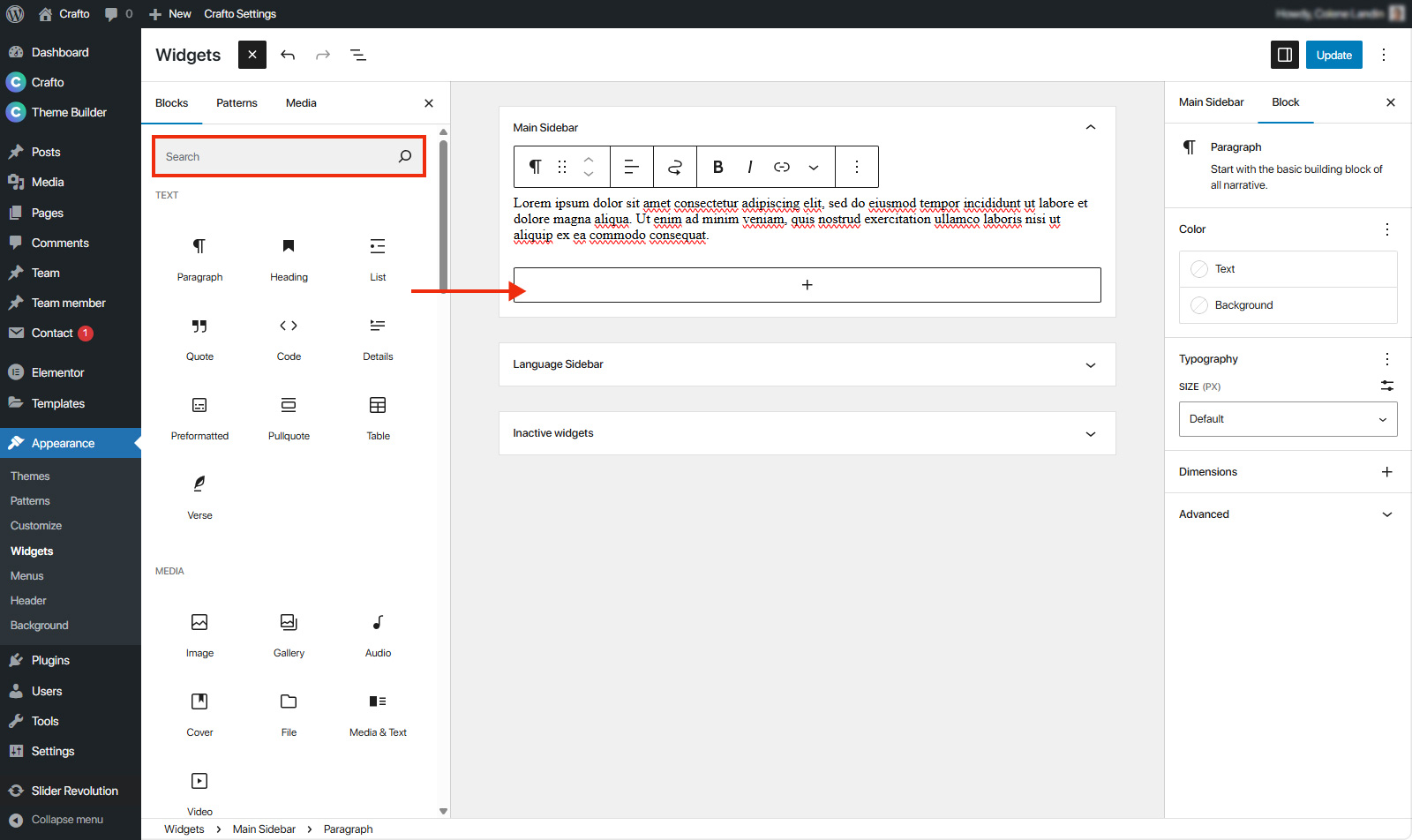The image size is (1412, 840).
Task: Insert a Pullquote block
Action: pyautogui.click(x=289, y=418)
